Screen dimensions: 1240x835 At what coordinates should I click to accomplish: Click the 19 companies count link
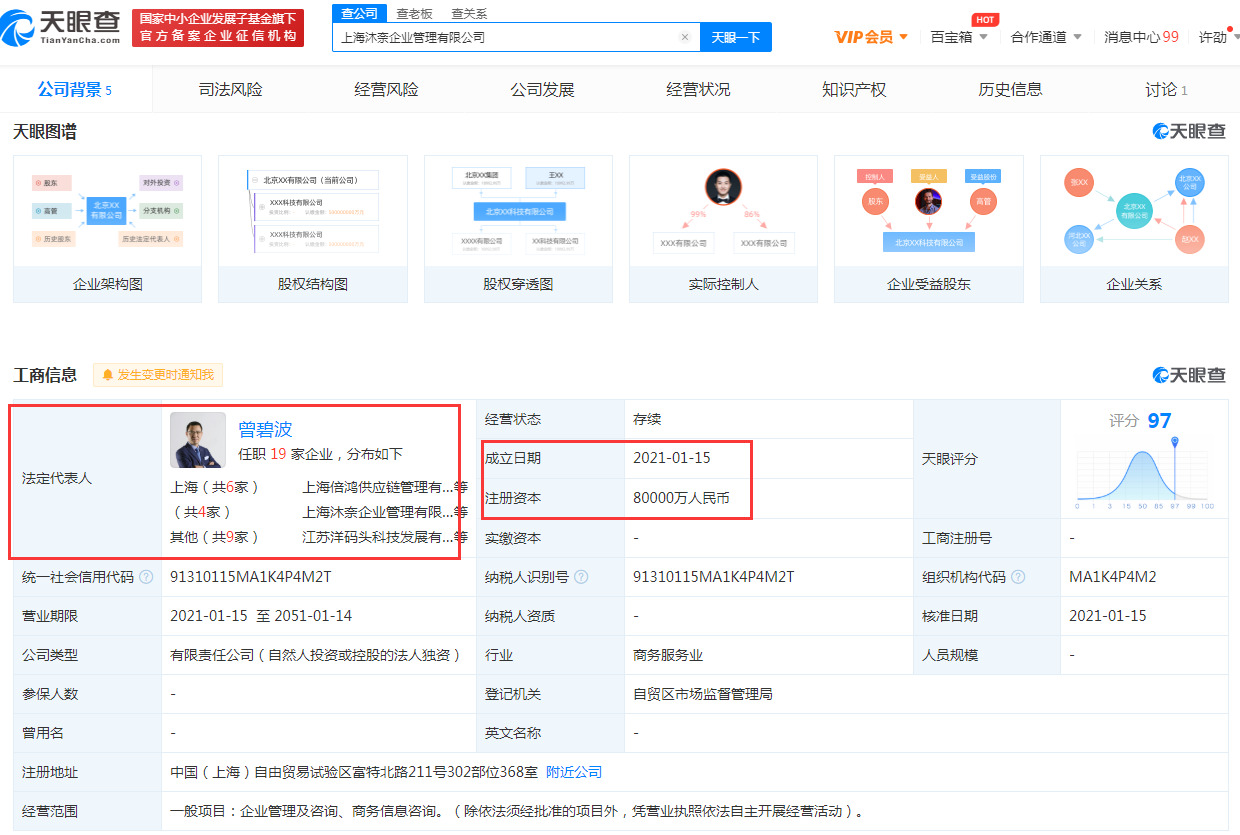[x=278, y=454]
